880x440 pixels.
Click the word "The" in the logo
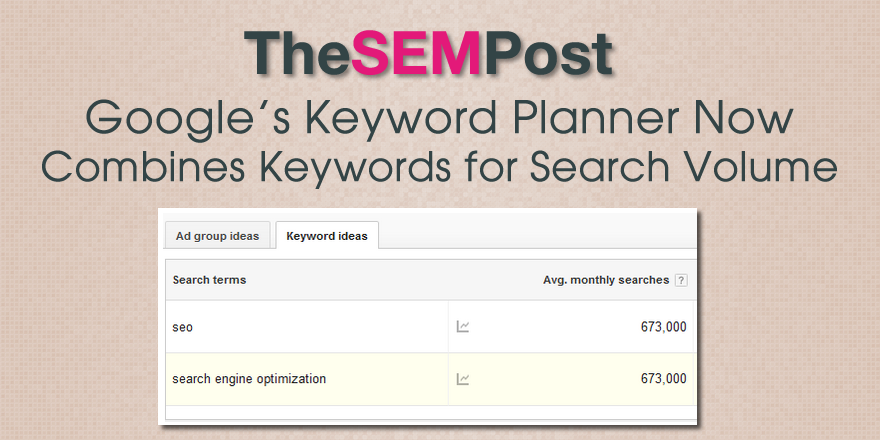point(297,55)
